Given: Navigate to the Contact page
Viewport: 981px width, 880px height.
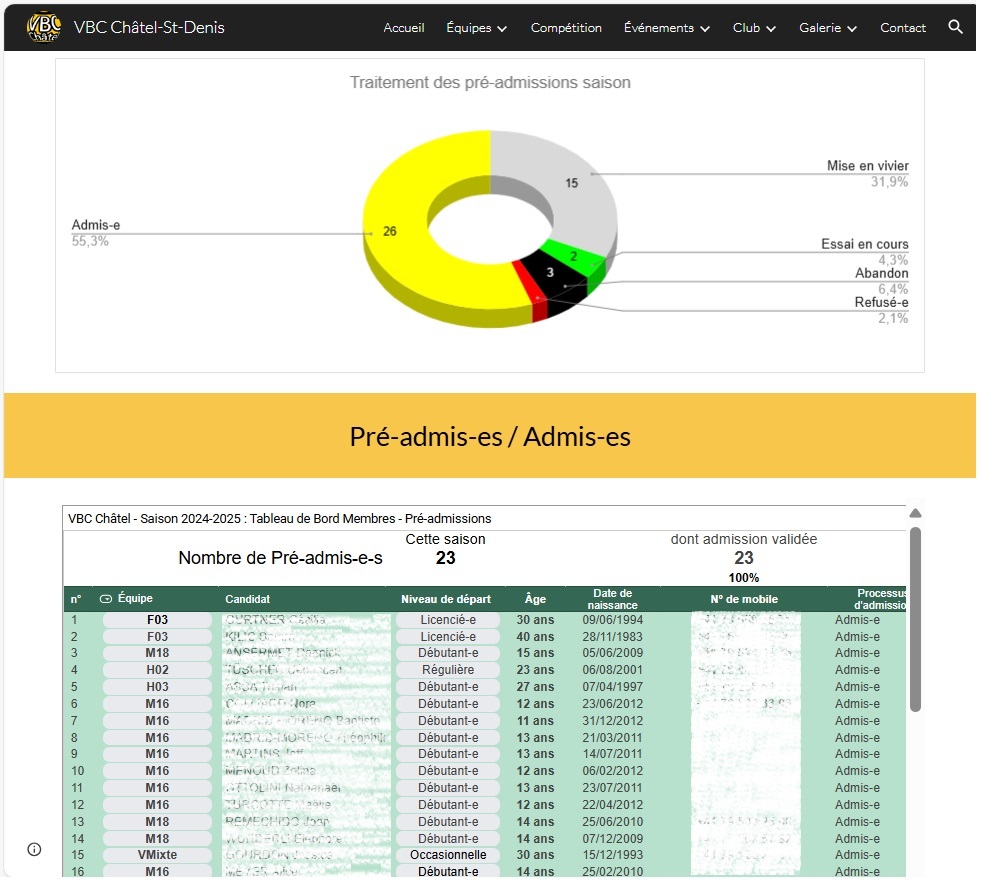Looking at the screenshot, I should click(x=902, y=28).
